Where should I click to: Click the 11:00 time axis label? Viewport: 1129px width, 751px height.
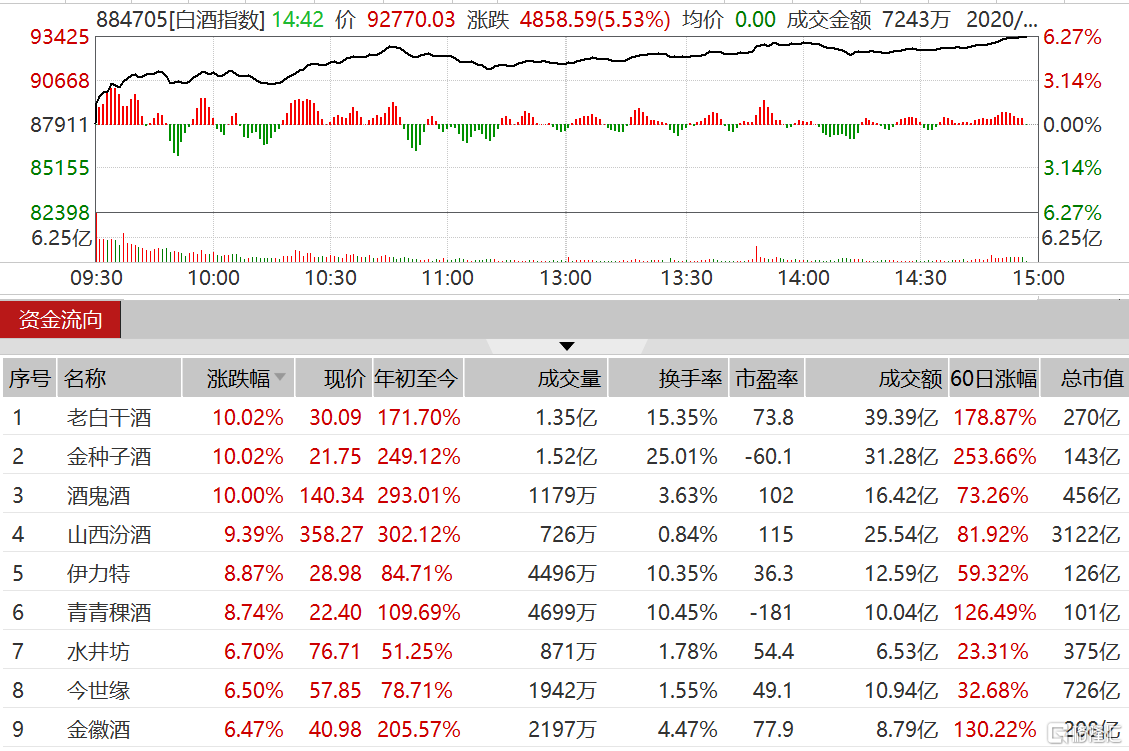pyautogui.click(x=448, y=278)
